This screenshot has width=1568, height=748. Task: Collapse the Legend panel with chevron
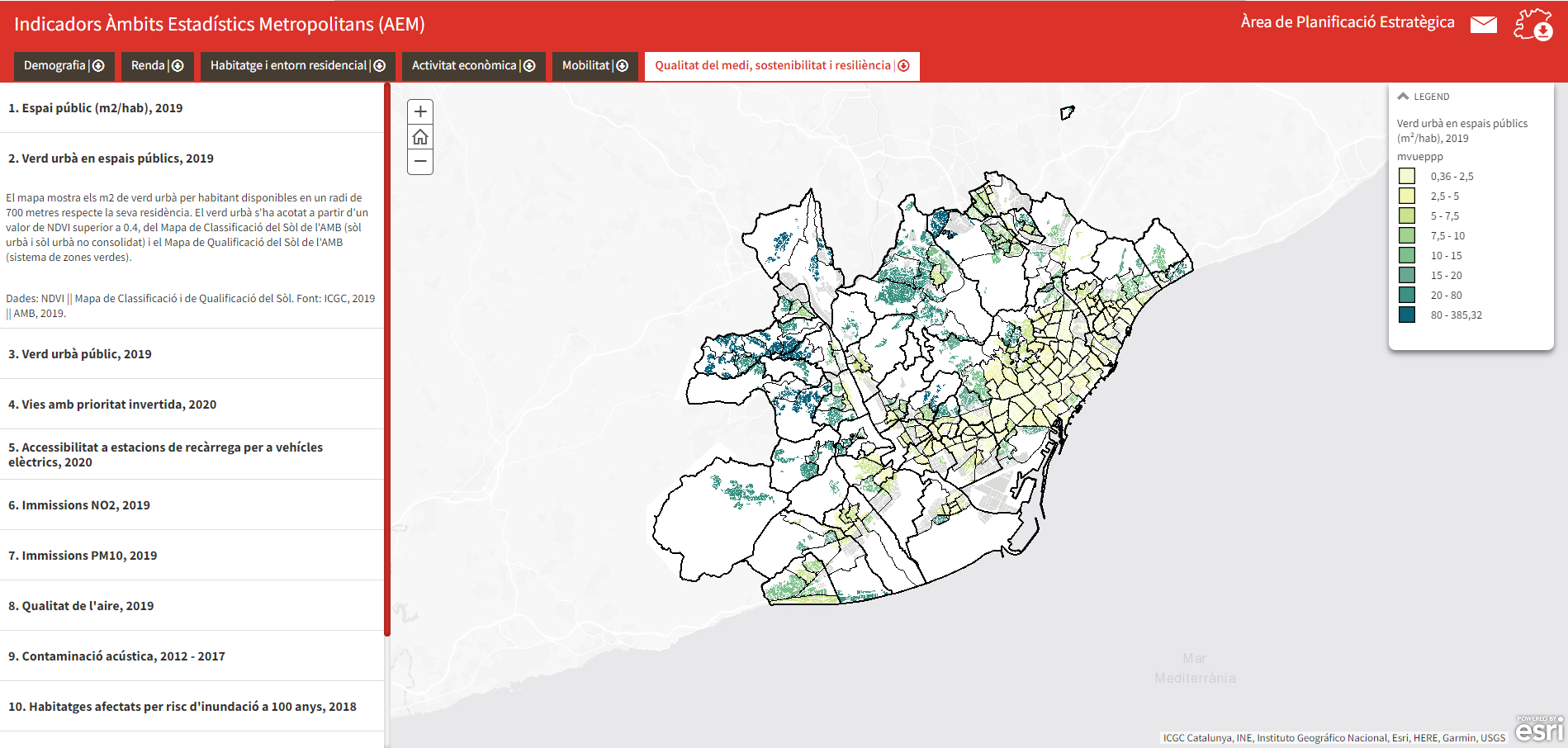pos(1403,97)
